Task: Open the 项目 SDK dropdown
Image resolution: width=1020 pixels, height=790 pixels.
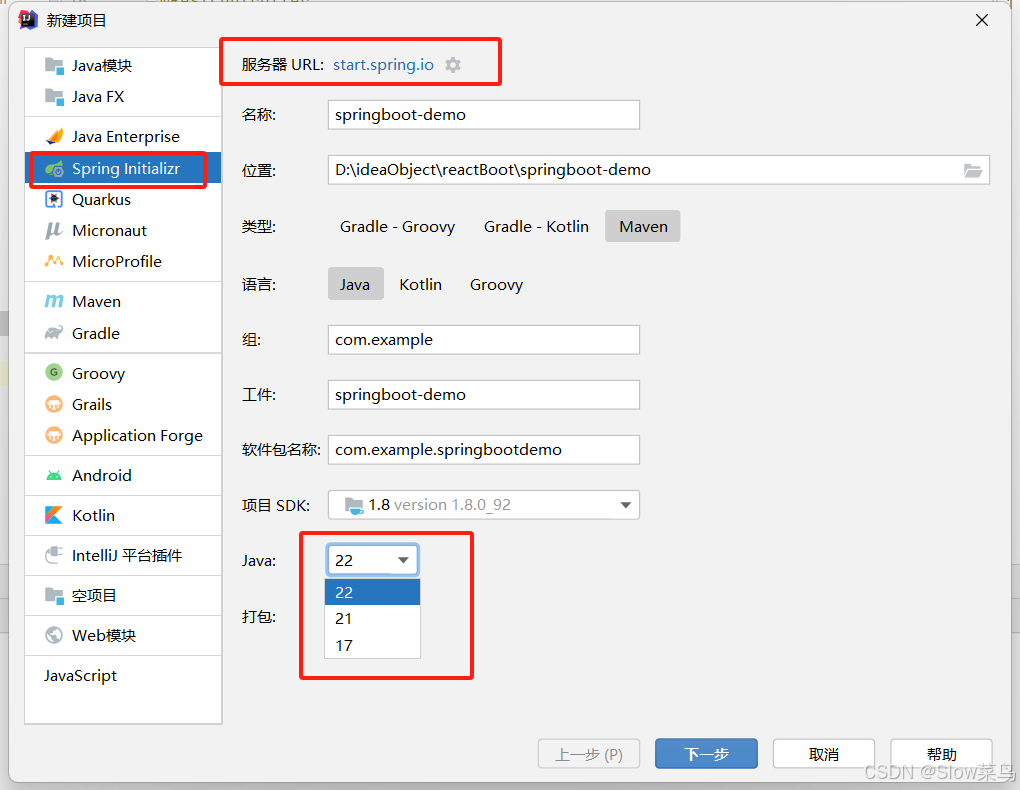Action: tap(483, 505)
